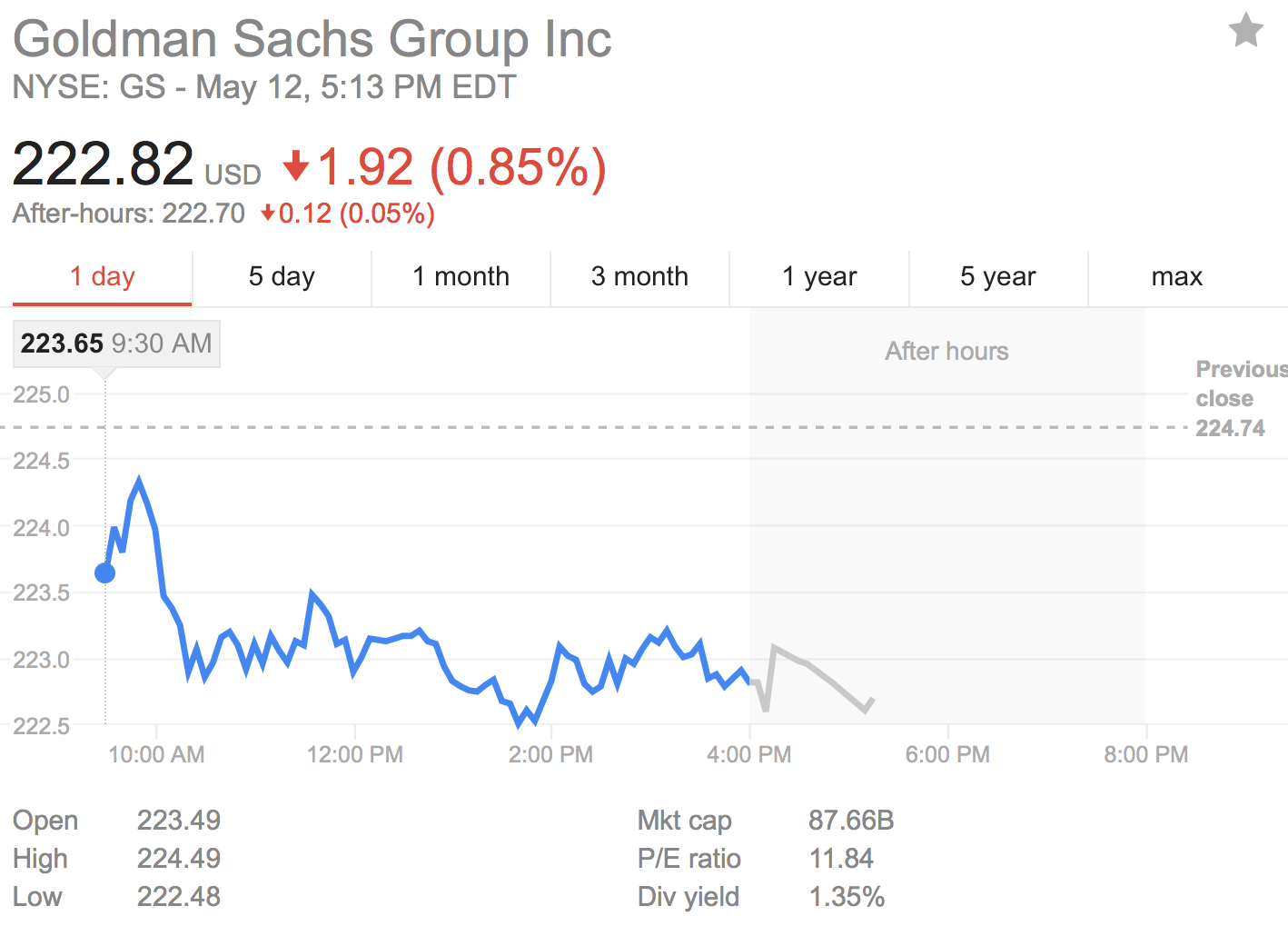Click the small after-hours down arrow
This screenshot has height=936, width=1288.
(267, 214)
